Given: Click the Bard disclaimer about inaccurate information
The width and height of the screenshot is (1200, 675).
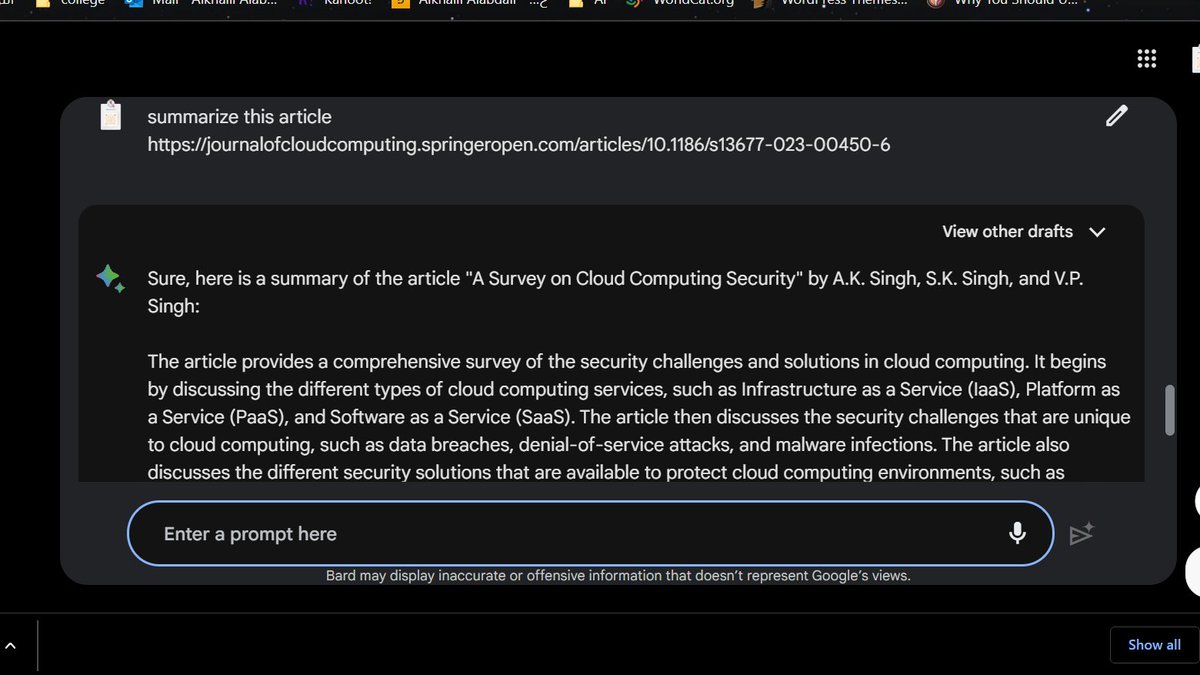Looking at the screenshot, I should 618,576.
